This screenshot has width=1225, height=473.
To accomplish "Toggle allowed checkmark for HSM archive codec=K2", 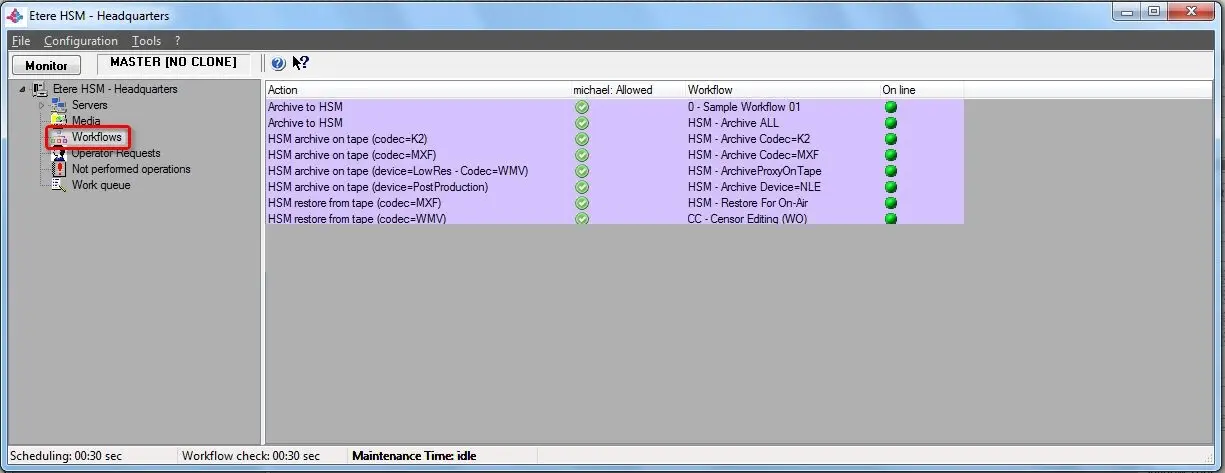I will click(582, 139).
